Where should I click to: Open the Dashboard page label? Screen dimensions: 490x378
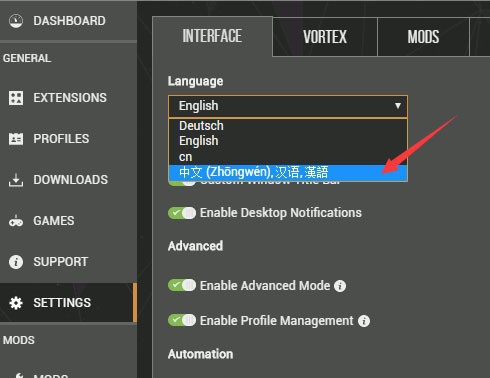[69, 21]
